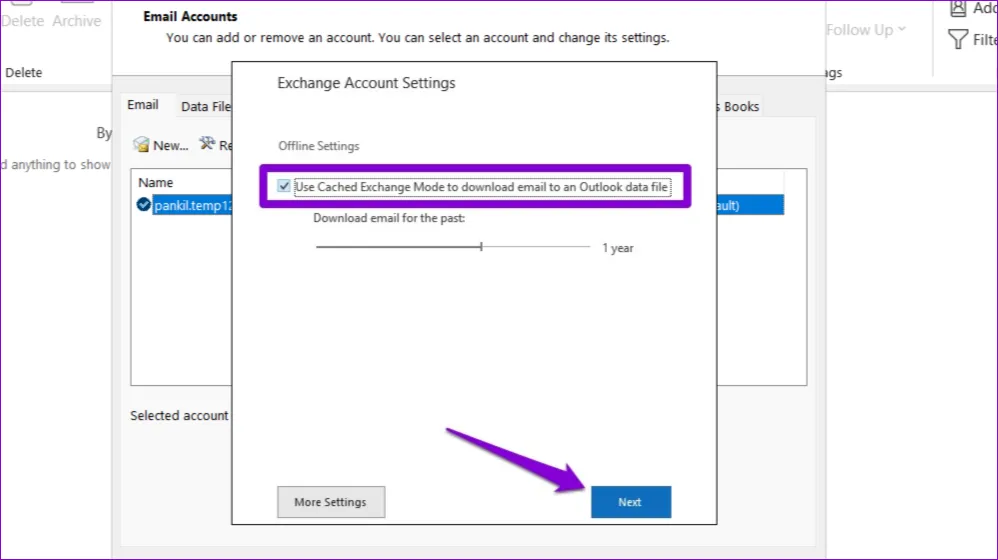This screenshot has height=560, width=998.
Task: Open More Settings
Action: 330,502
